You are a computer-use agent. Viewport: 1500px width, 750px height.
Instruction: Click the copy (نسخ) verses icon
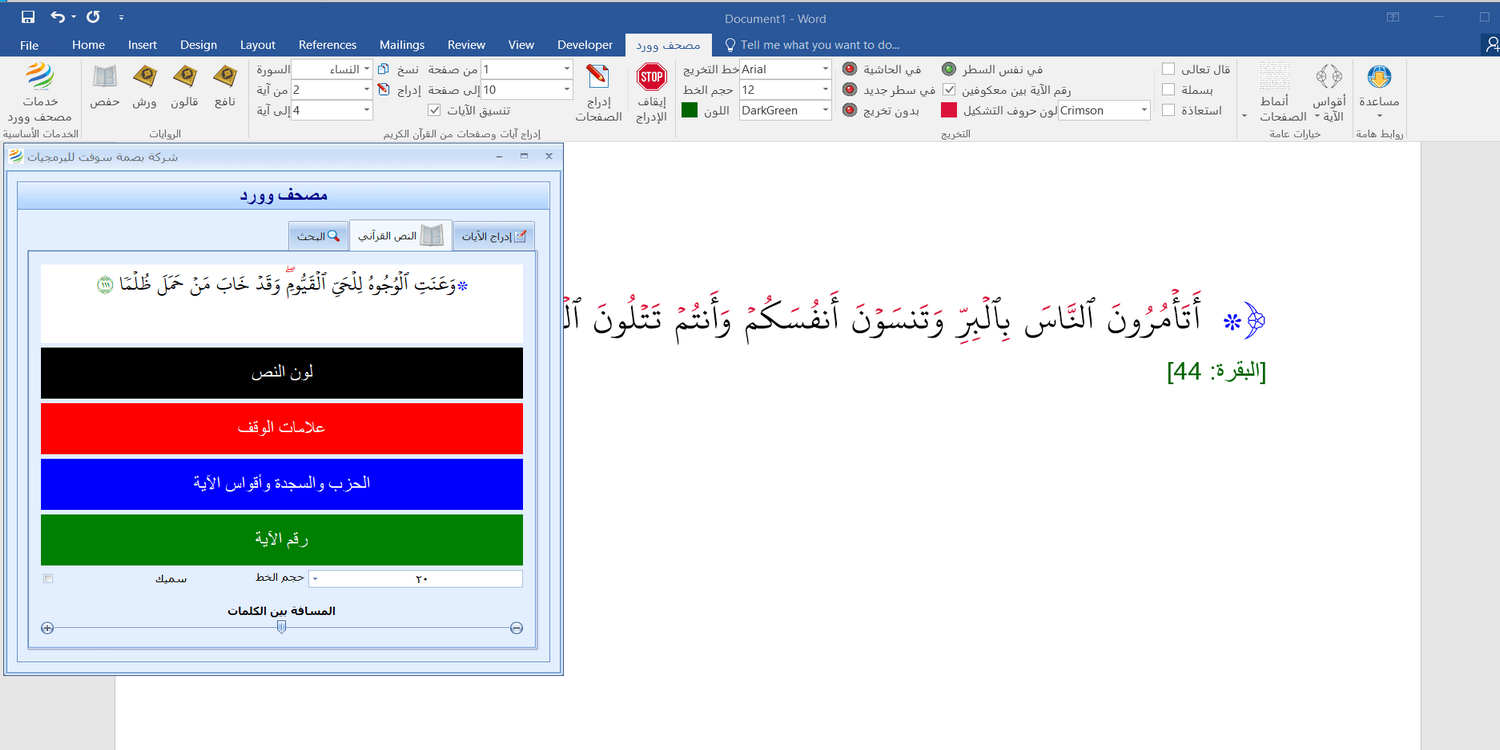(x=383, y=70)
